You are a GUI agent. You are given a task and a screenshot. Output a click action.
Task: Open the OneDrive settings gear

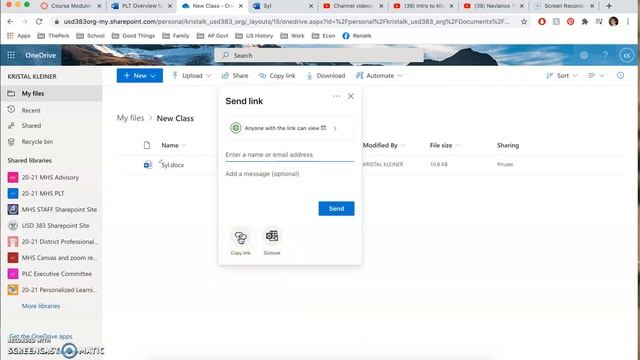coord(584,55)
